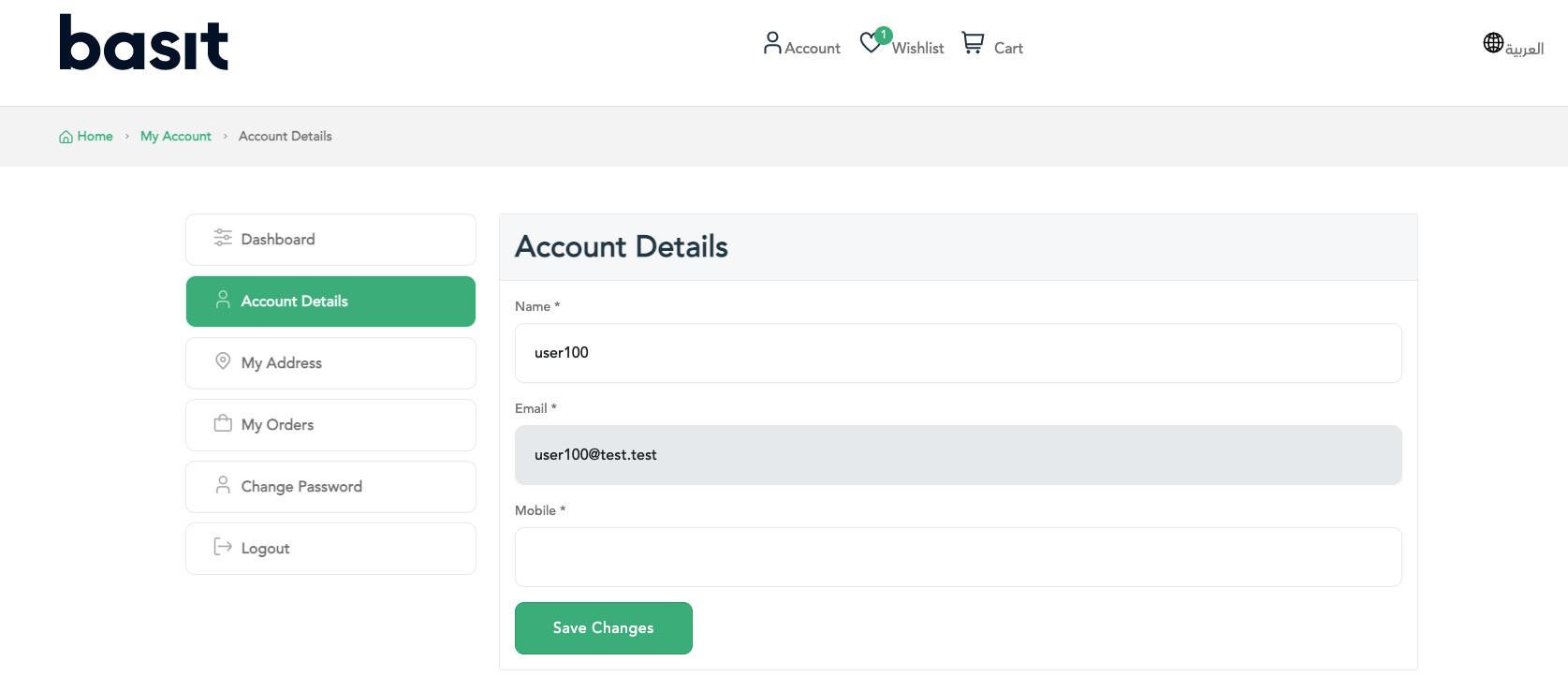Click the Home breadcrumb house icon
This screenshot has height=691, width=1568.
[66, 137]
